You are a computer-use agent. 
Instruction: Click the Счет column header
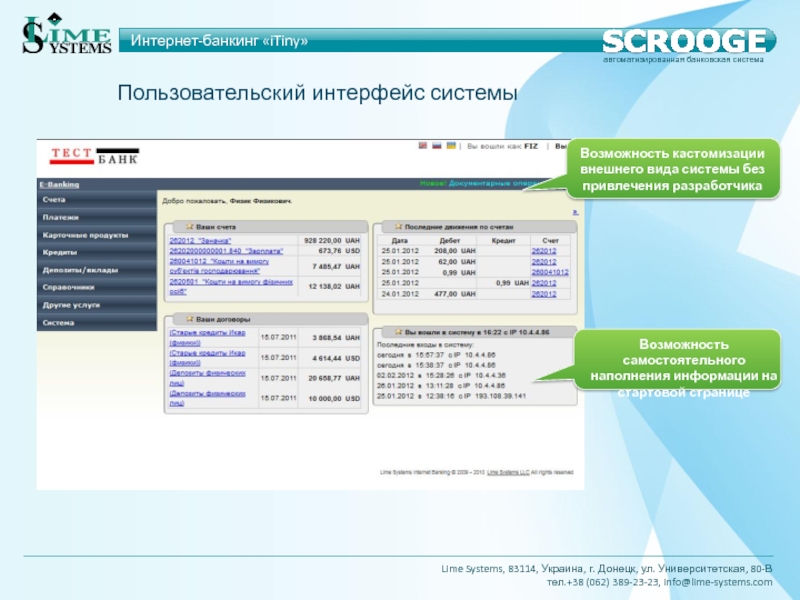(x=551, y=240)
